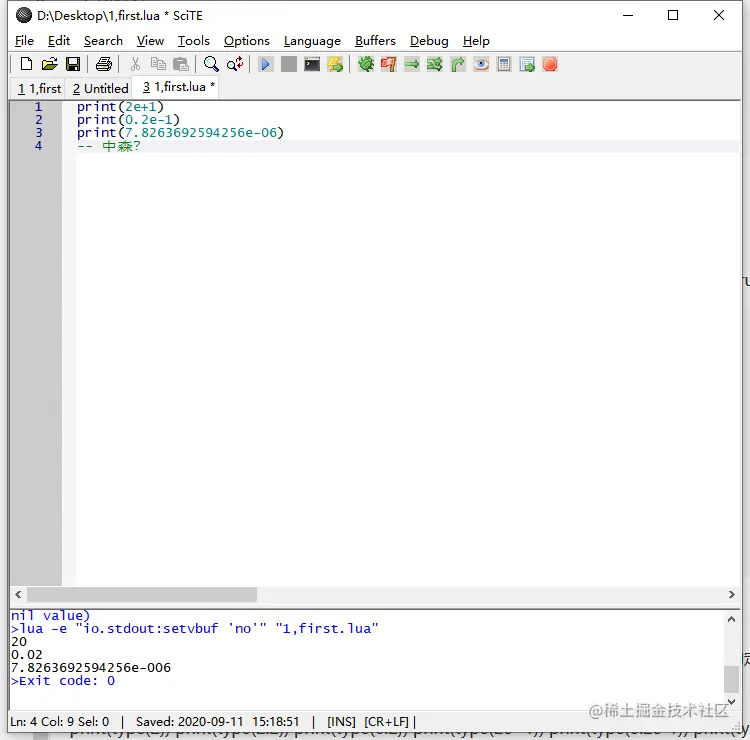Click the editor scrollbar right arrow
This screenshot has width=750, height=740.
coord(731,595)
